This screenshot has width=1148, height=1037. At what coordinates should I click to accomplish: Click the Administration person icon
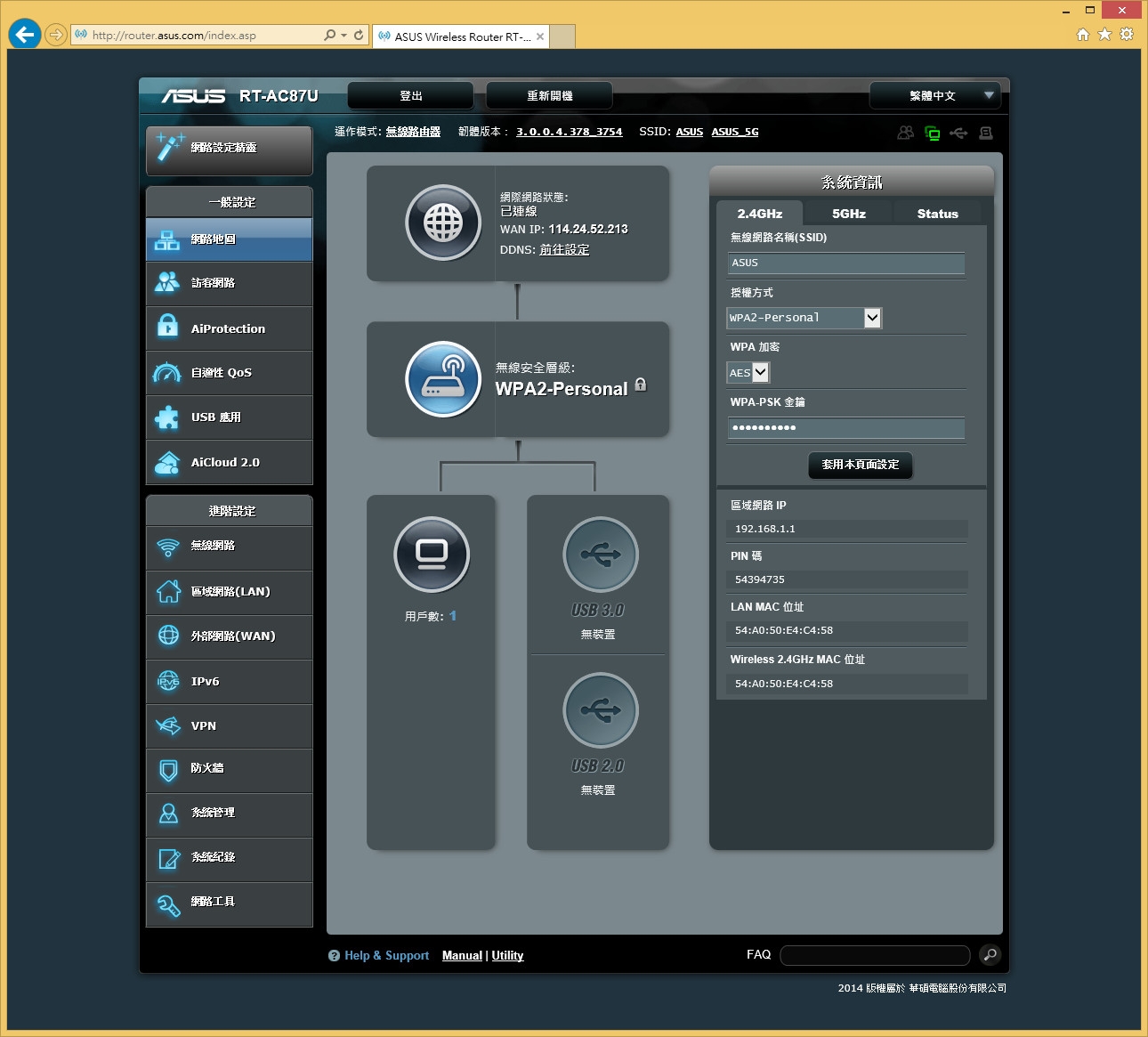pyautogui.click(x=168, y=814)
